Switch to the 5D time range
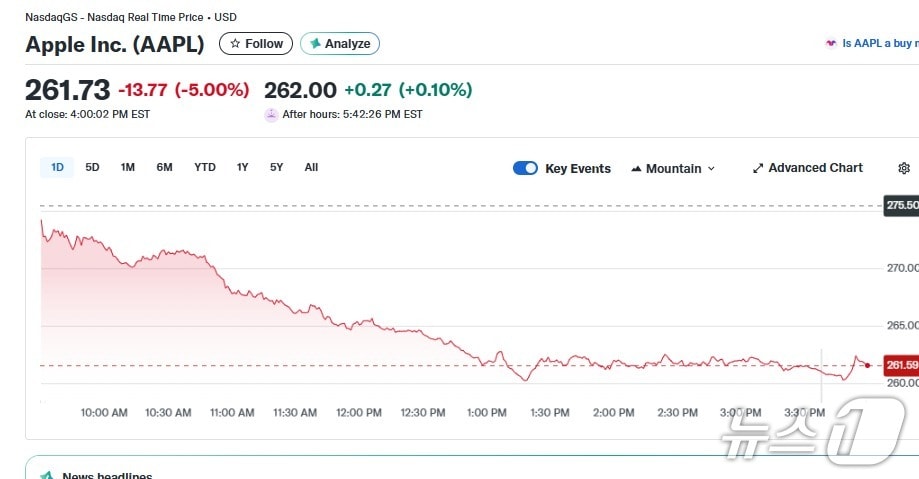This screenshot has width=919, height=479. (x=92, y=167)
